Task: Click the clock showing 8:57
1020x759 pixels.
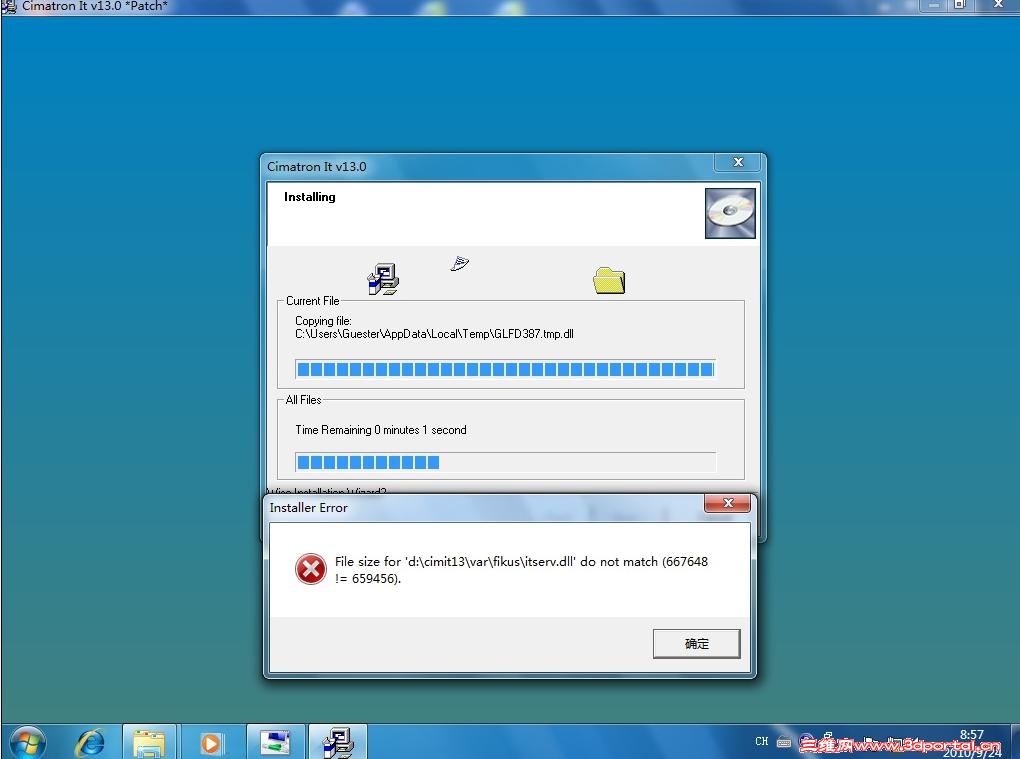Action: (x=972, y=735)
